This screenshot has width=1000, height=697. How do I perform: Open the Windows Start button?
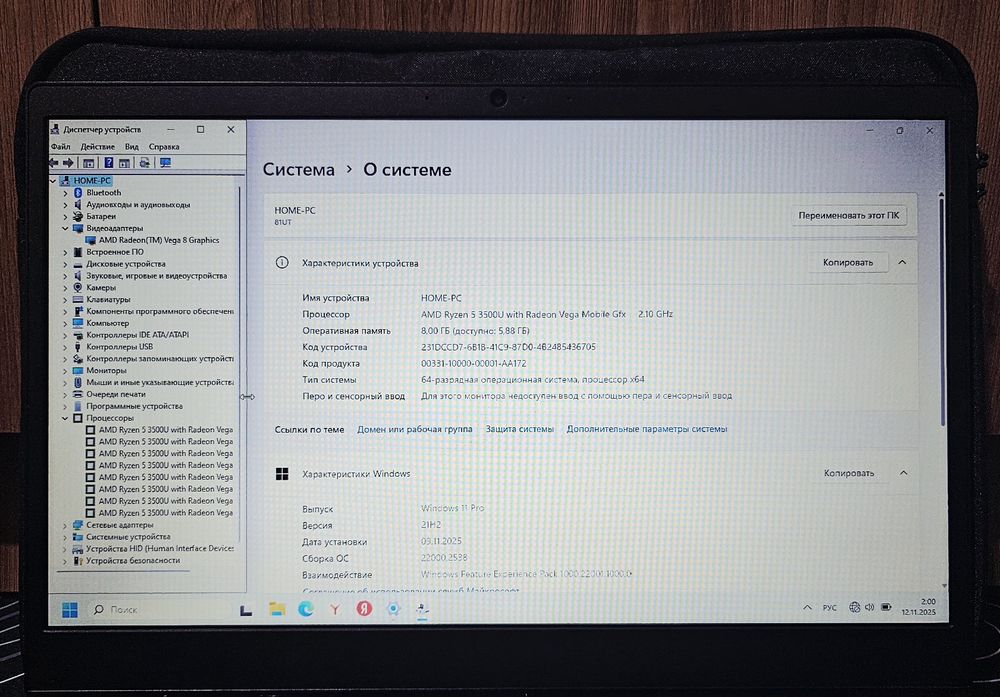pos(70,610)
